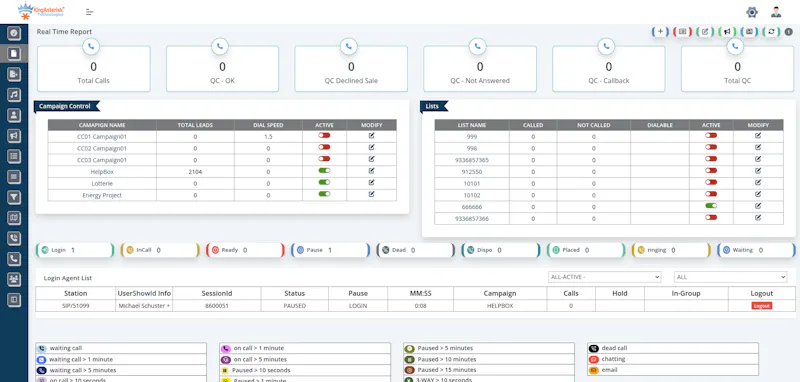Click the red-bracketed columns icon in report toolbar
The width and height of the screenshot is (800, 382).
(682, 32)
